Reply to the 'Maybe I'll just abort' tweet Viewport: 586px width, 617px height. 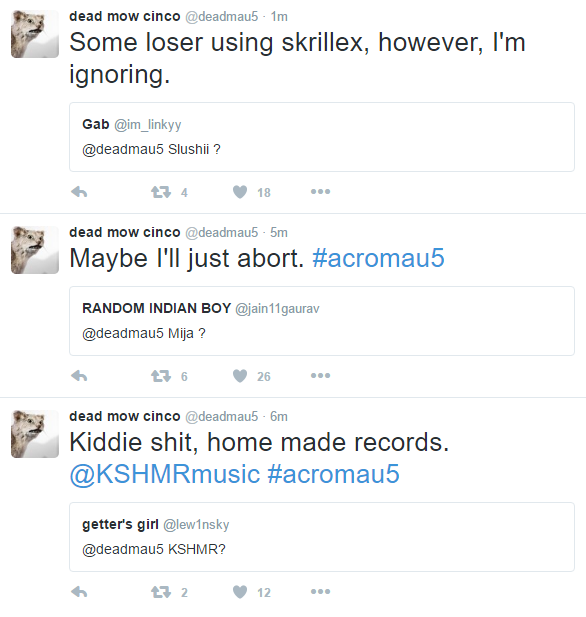(79, 376)
